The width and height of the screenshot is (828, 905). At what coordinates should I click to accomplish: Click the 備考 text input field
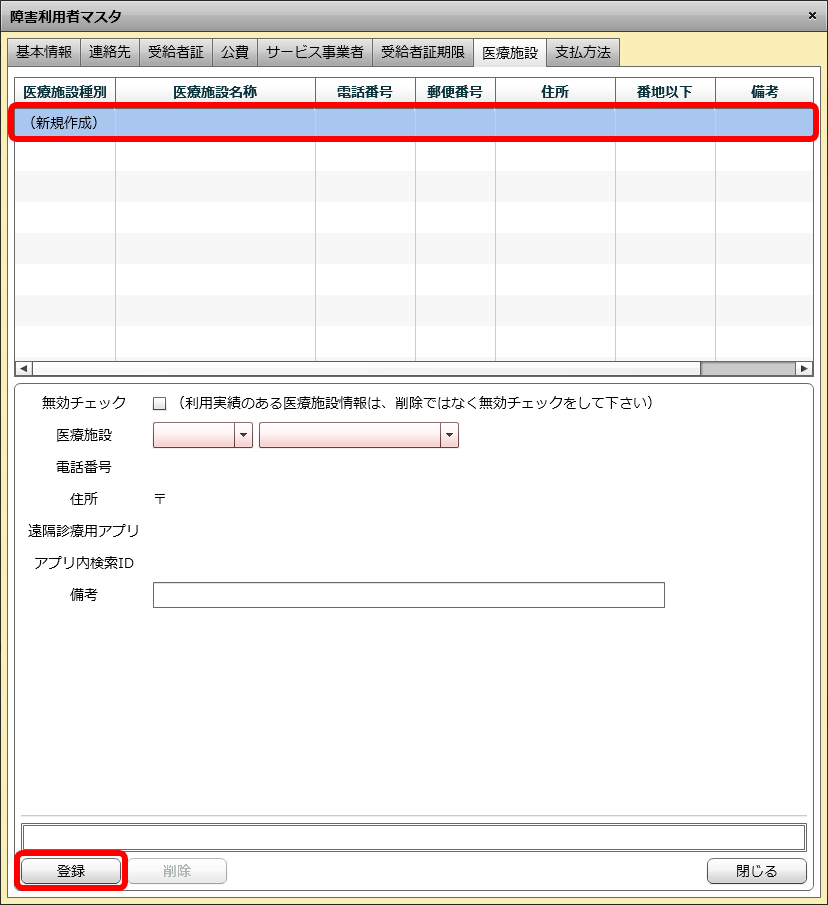point(408,595)
